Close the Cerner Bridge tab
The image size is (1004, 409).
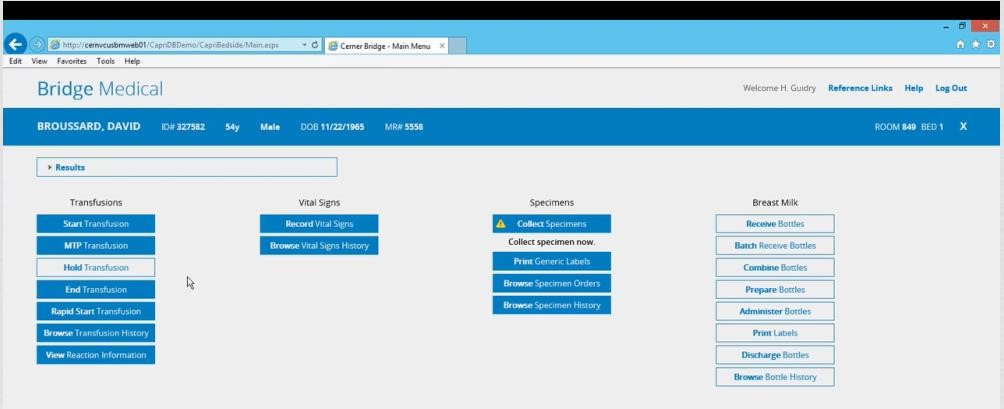pyautogui.click(x=442, y=45)
